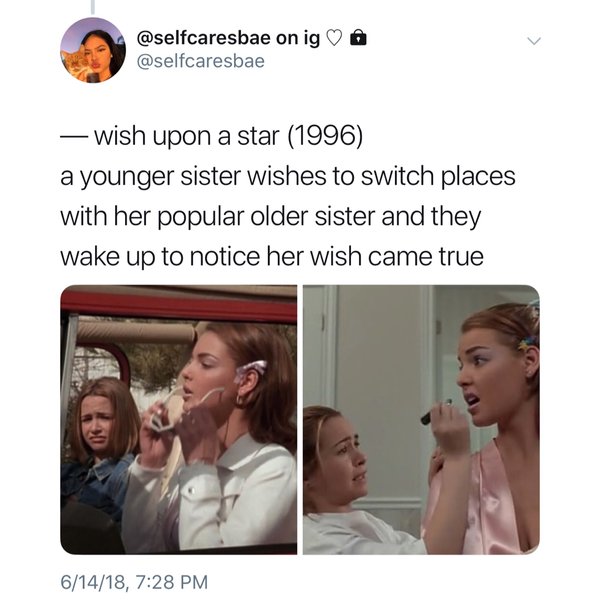Open the left movie still with red jeep
600x600 pixels.
point(179,419)
